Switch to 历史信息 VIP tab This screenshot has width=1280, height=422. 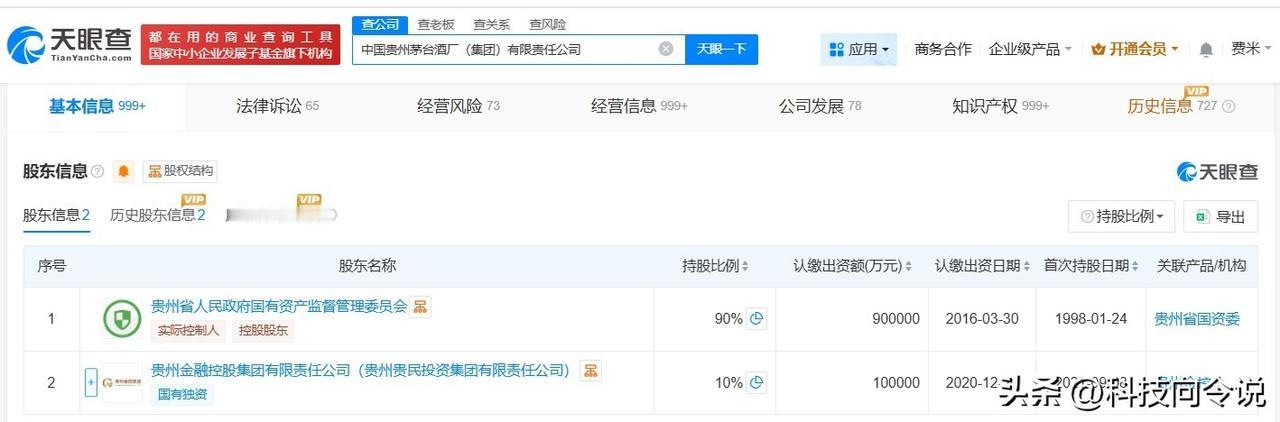[1172, 106]
